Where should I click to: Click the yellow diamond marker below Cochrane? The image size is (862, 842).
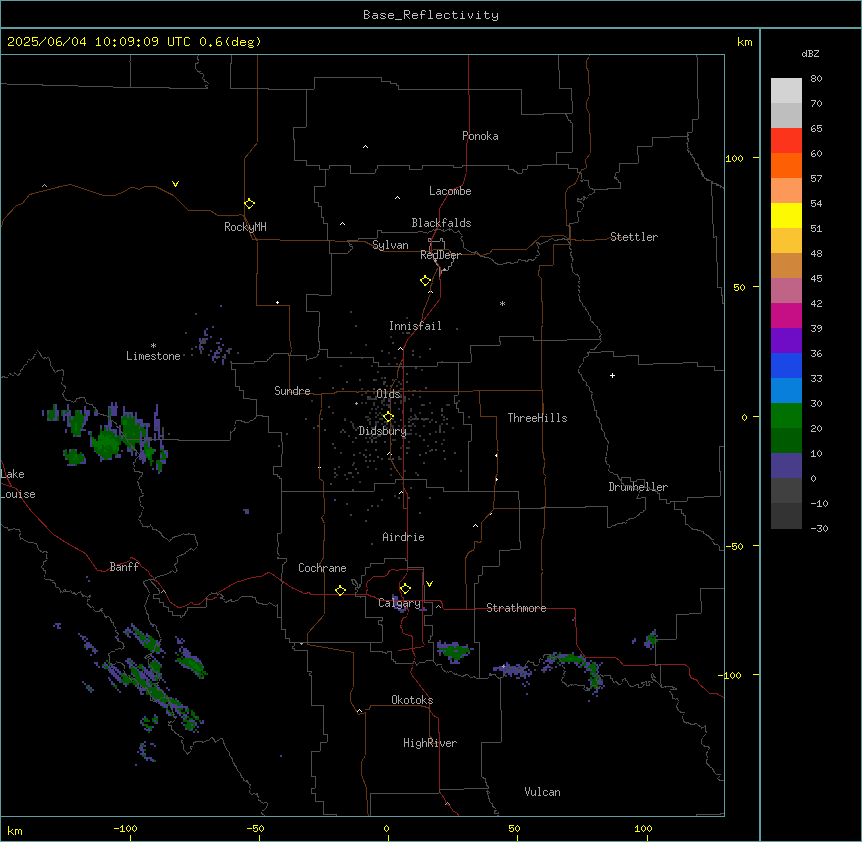point(340,590)
